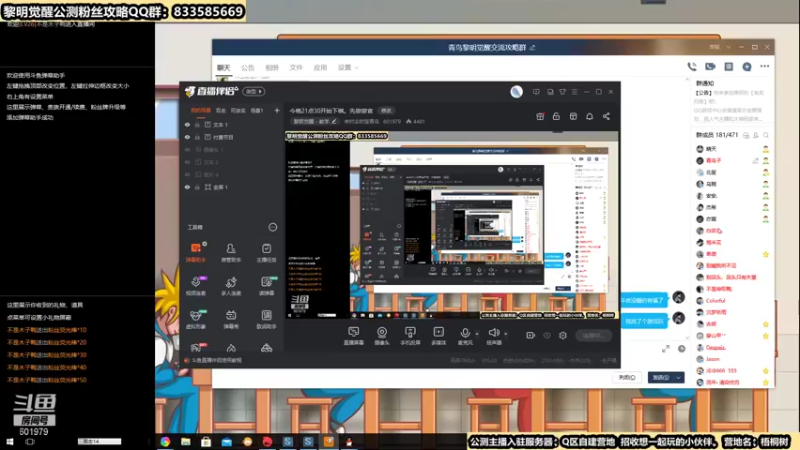Open chat history clock icon in QQ window
Screen dimensions: 800x450
click(682, 349)
